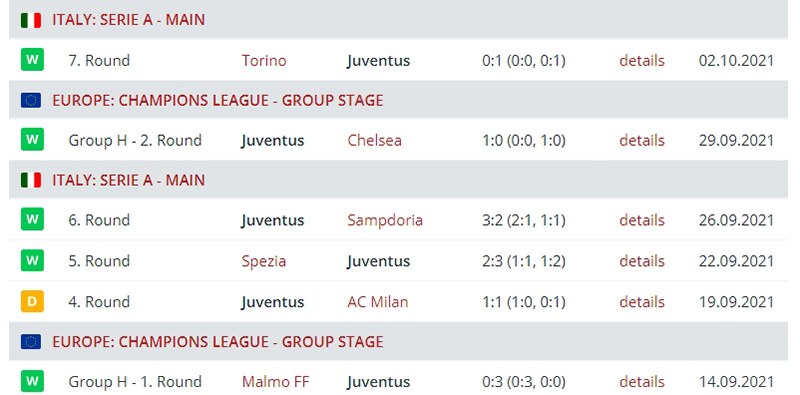
Task: Click the second Italy flag above 6. Round
Action: coord(31,180)
